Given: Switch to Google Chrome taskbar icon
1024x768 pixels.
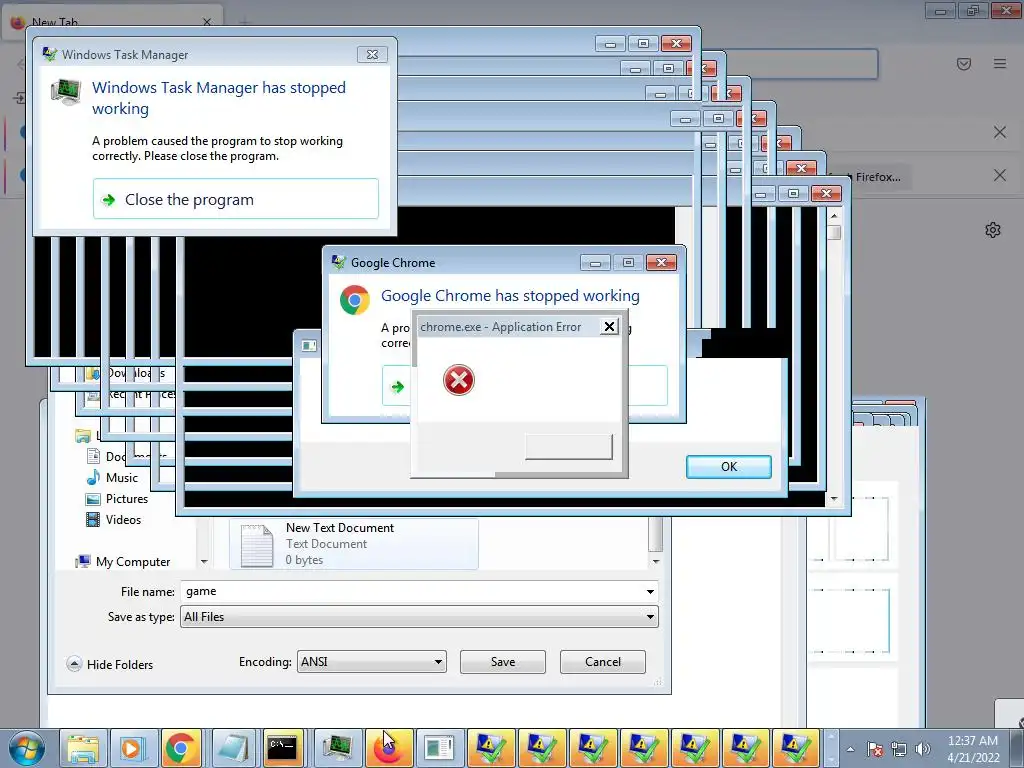Looking at the screenshot, I should 182,748.
